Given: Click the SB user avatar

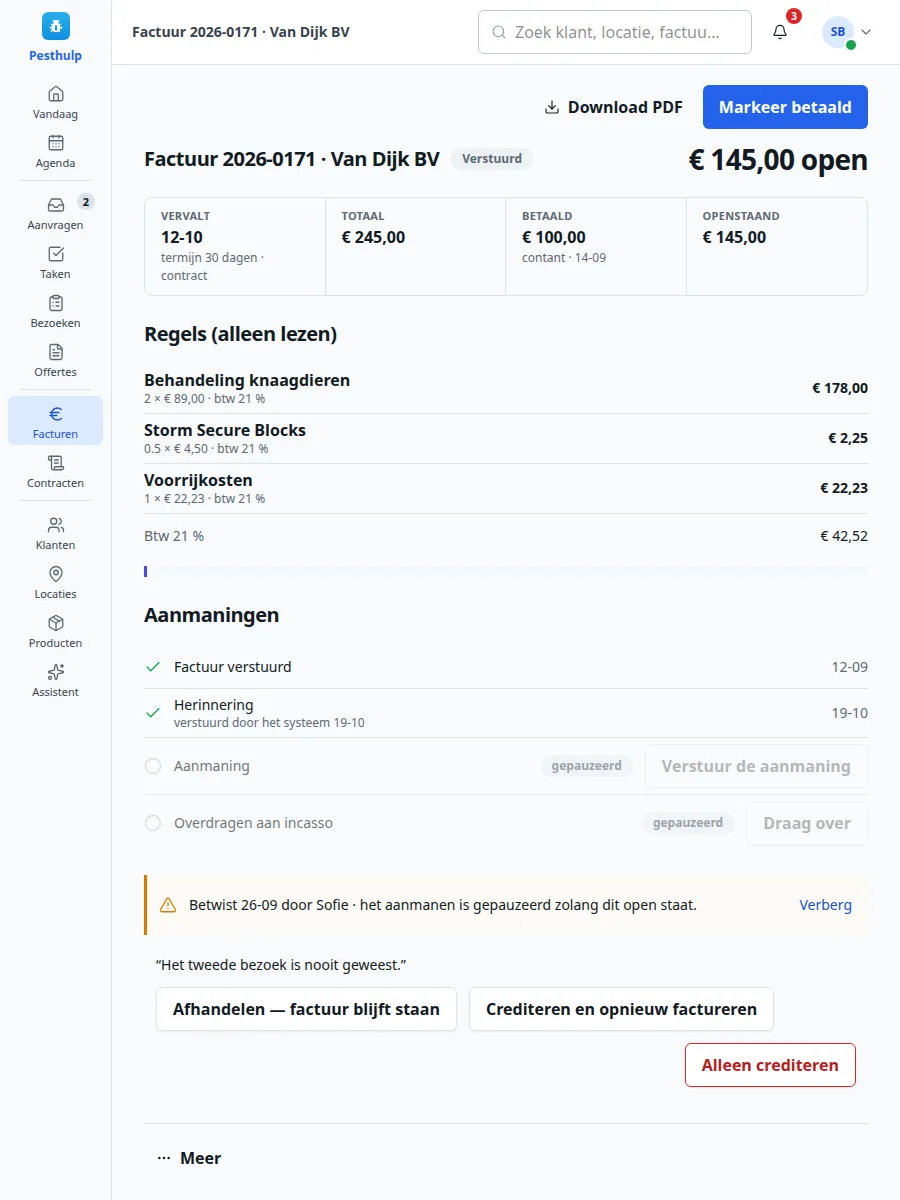Looking at the screenshot, I should coord(838,32).
